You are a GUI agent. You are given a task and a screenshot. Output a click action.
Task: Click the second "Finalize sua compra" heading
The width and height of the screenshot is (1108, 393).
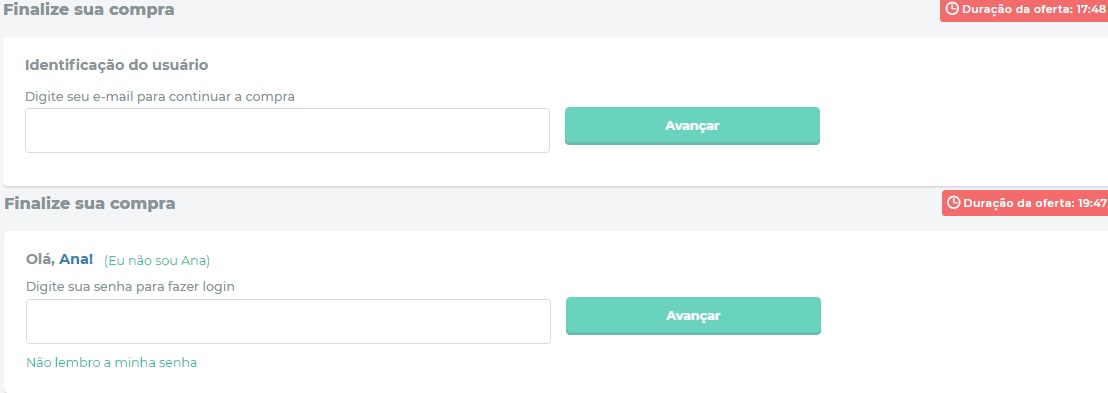90,204
